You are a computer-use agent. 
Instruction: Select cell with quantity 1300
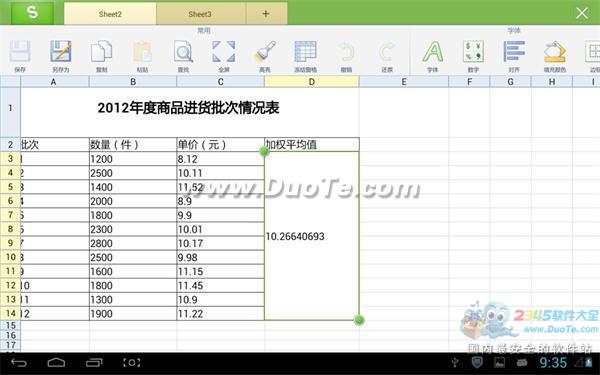click(133, 300)
